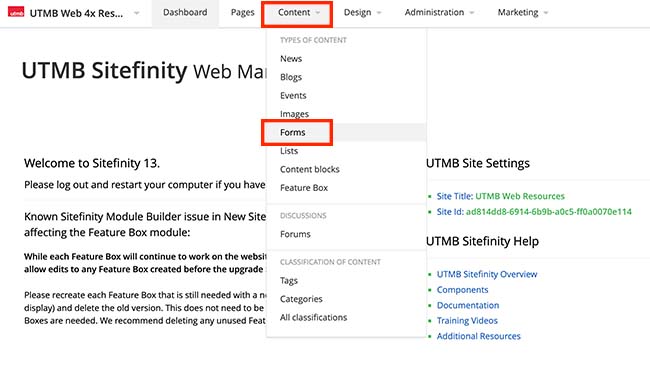
Task: Select Blogs from the Content menu
Action: [x=291, y=77]
